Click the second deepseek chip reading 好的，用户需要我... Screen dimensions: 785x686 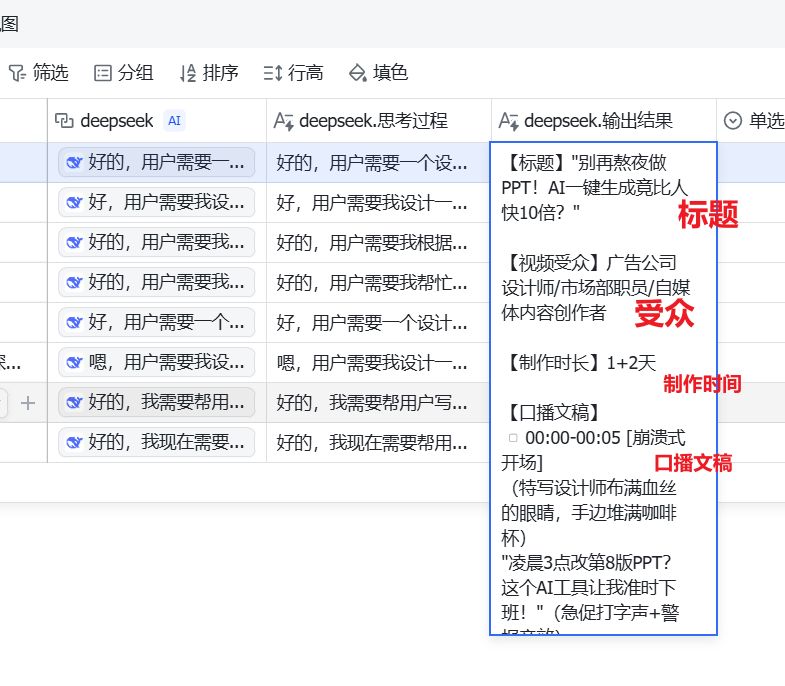point(157,282)
